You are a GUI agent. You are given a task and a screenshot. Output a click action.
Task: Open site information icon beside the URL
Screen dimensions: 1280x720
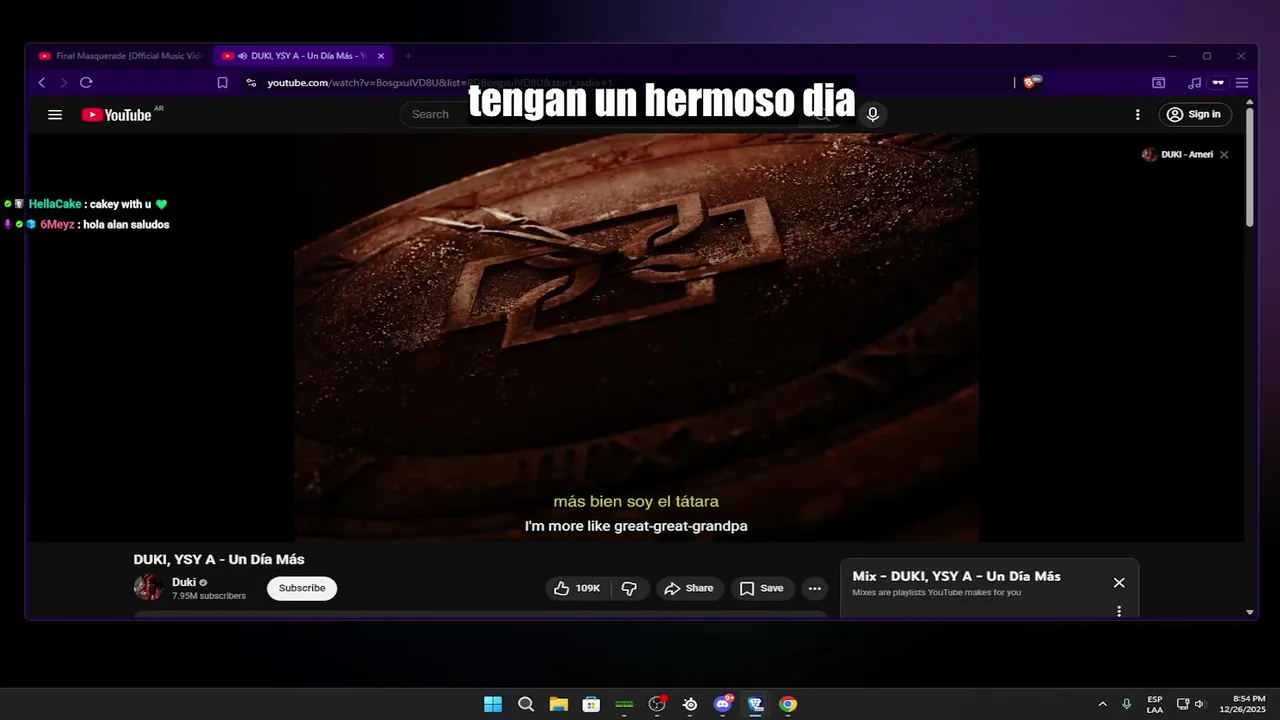[x=251, y=83]
